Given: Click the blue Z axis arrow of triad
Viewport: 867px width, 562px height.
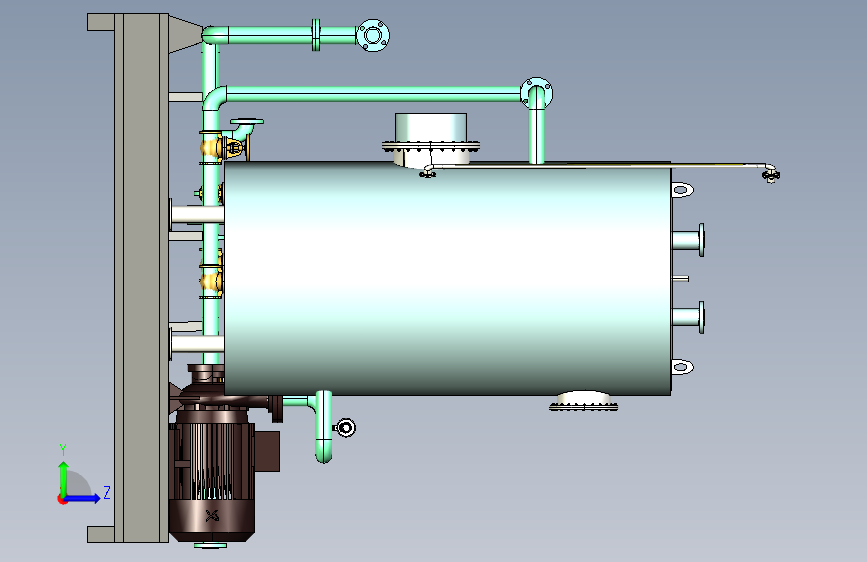Looking at the screenshot, I should pyautogui.click(x=82, y=498).
